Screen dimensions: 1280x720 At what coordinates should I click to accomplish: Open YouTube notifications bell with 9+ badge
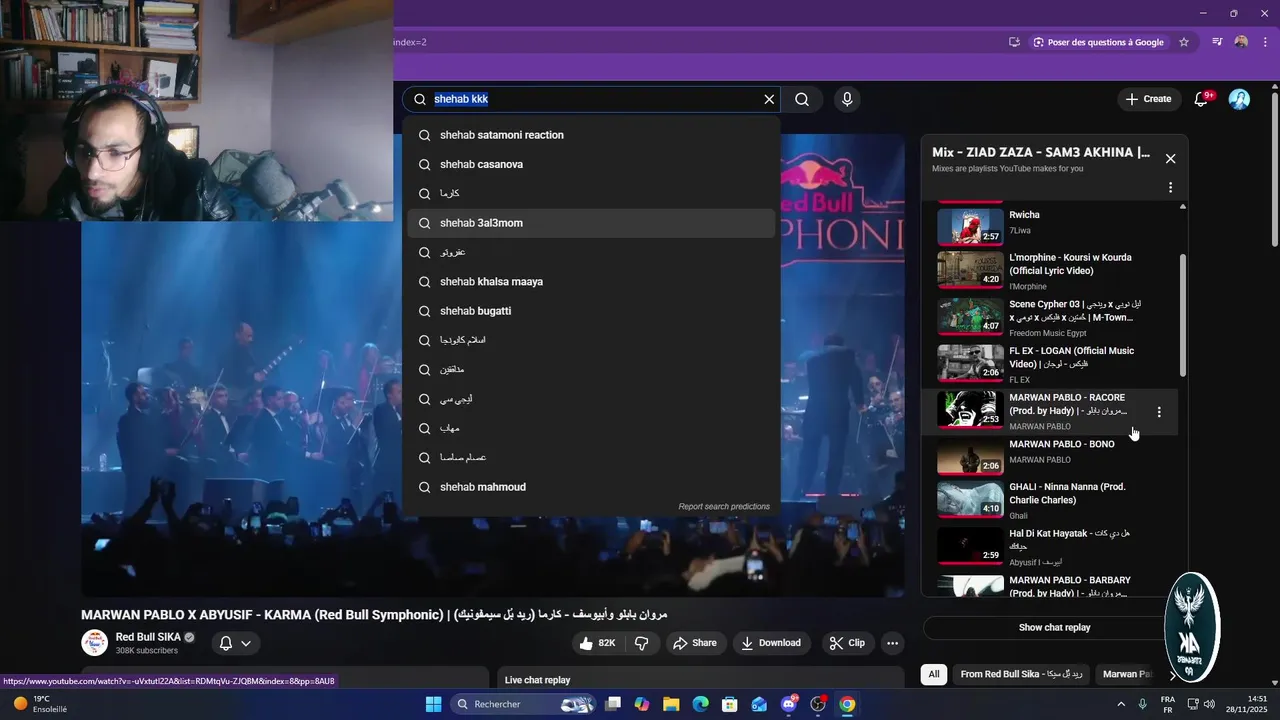point(1202,99)
